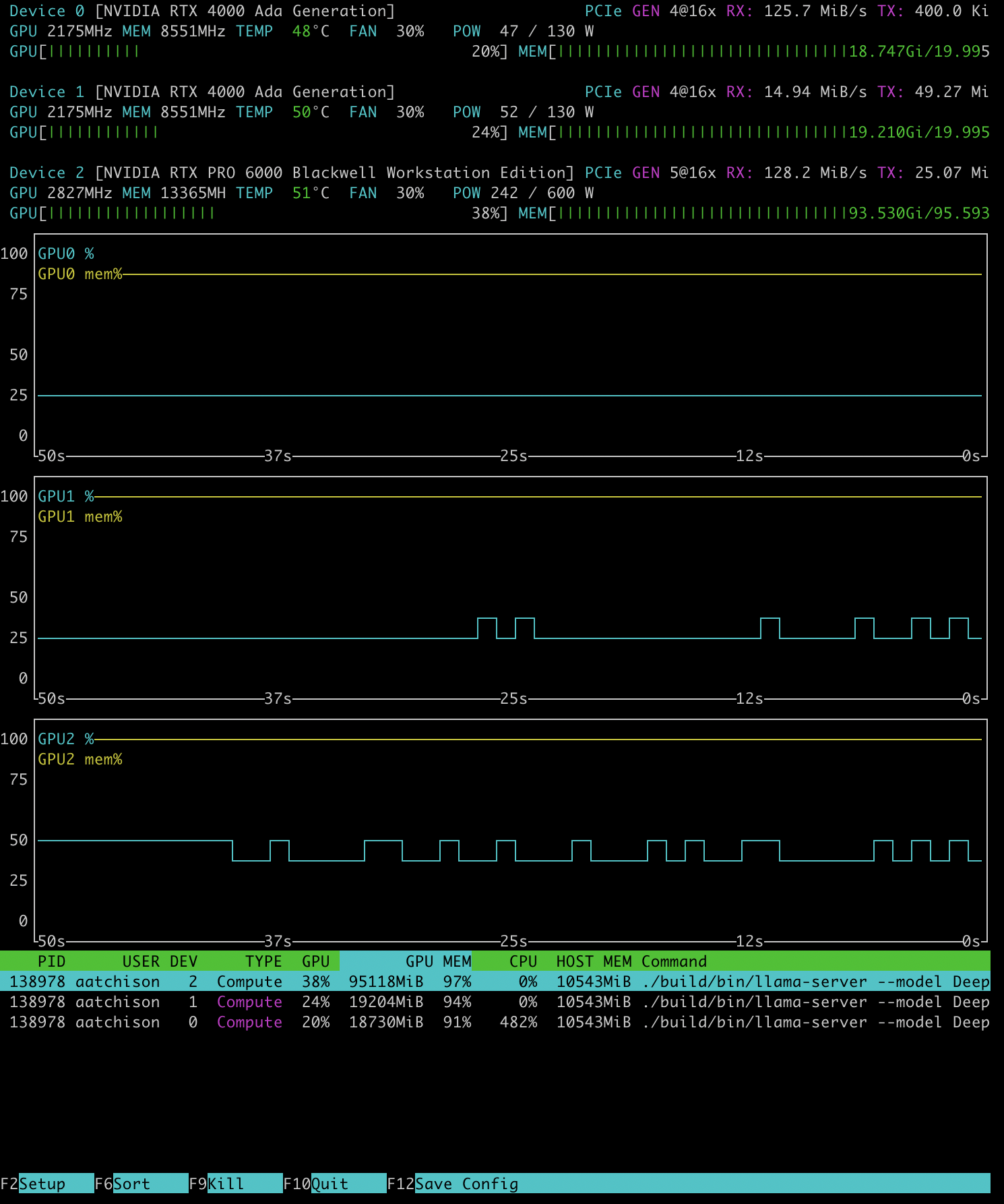Click the HOST MEM column header
This screenshot has height=1204, width=1004.
594,961
